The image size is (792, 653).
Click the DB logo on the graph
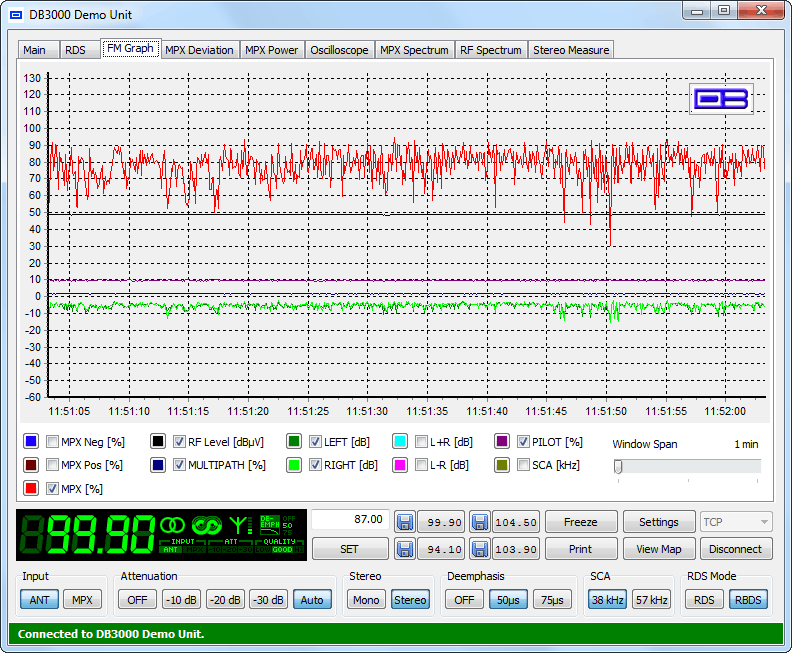[x=722, y=99]
